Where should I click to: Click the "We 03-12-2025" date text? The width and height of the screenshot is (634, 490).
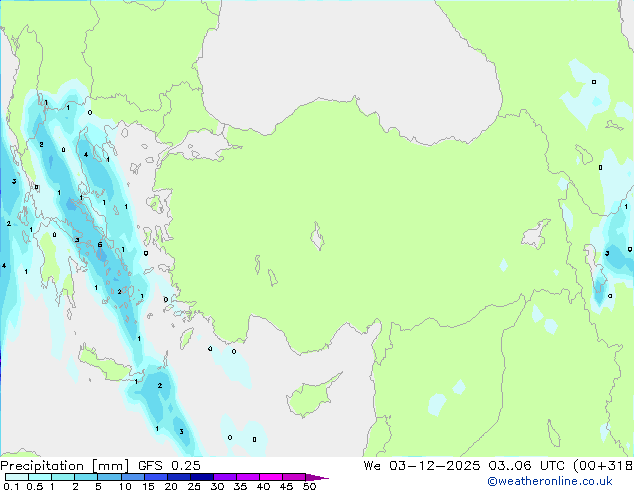(422, 466)
